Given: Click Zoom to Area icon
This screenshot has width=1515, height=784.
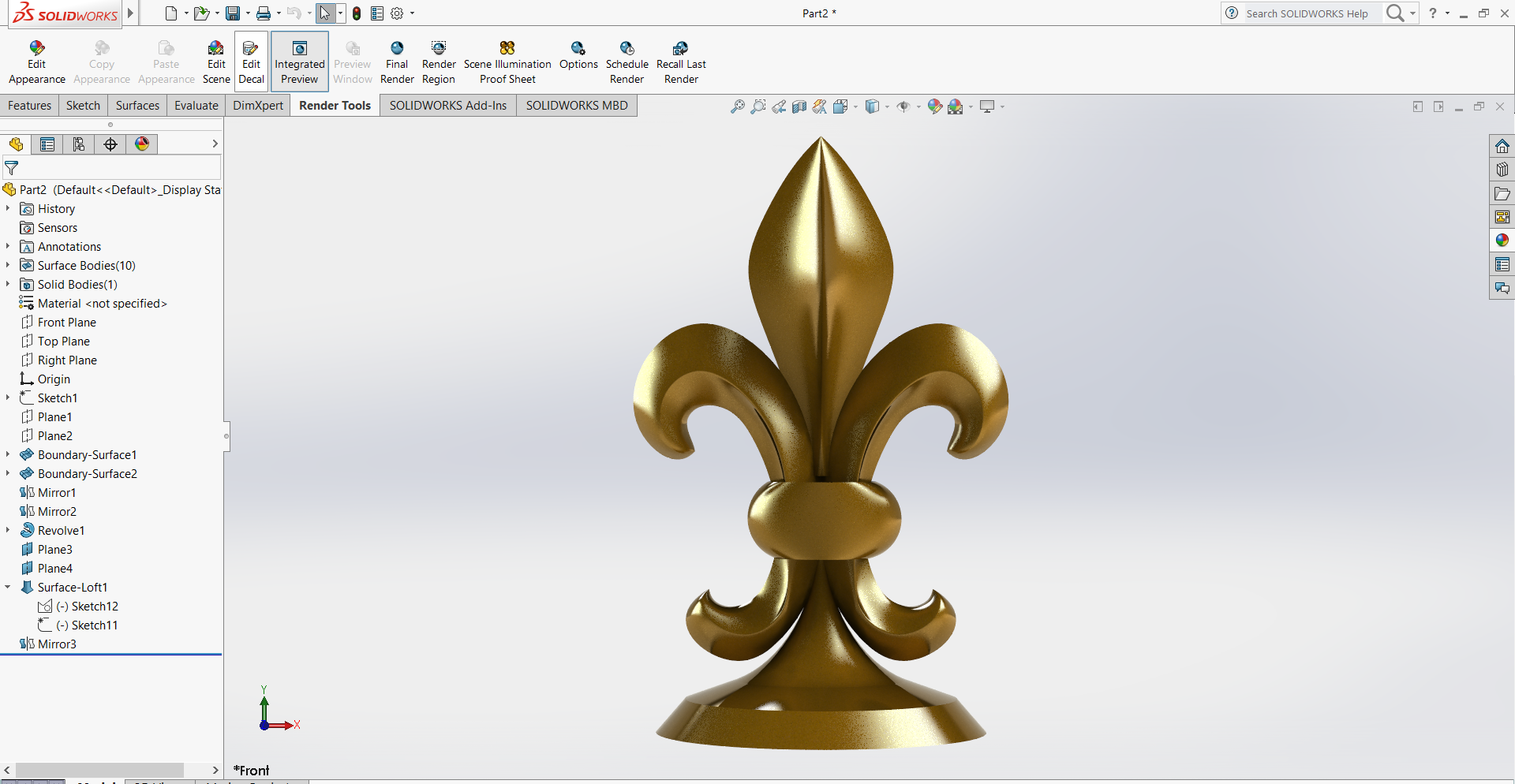Looking at the screenshot, I should [x=757, y=106].
